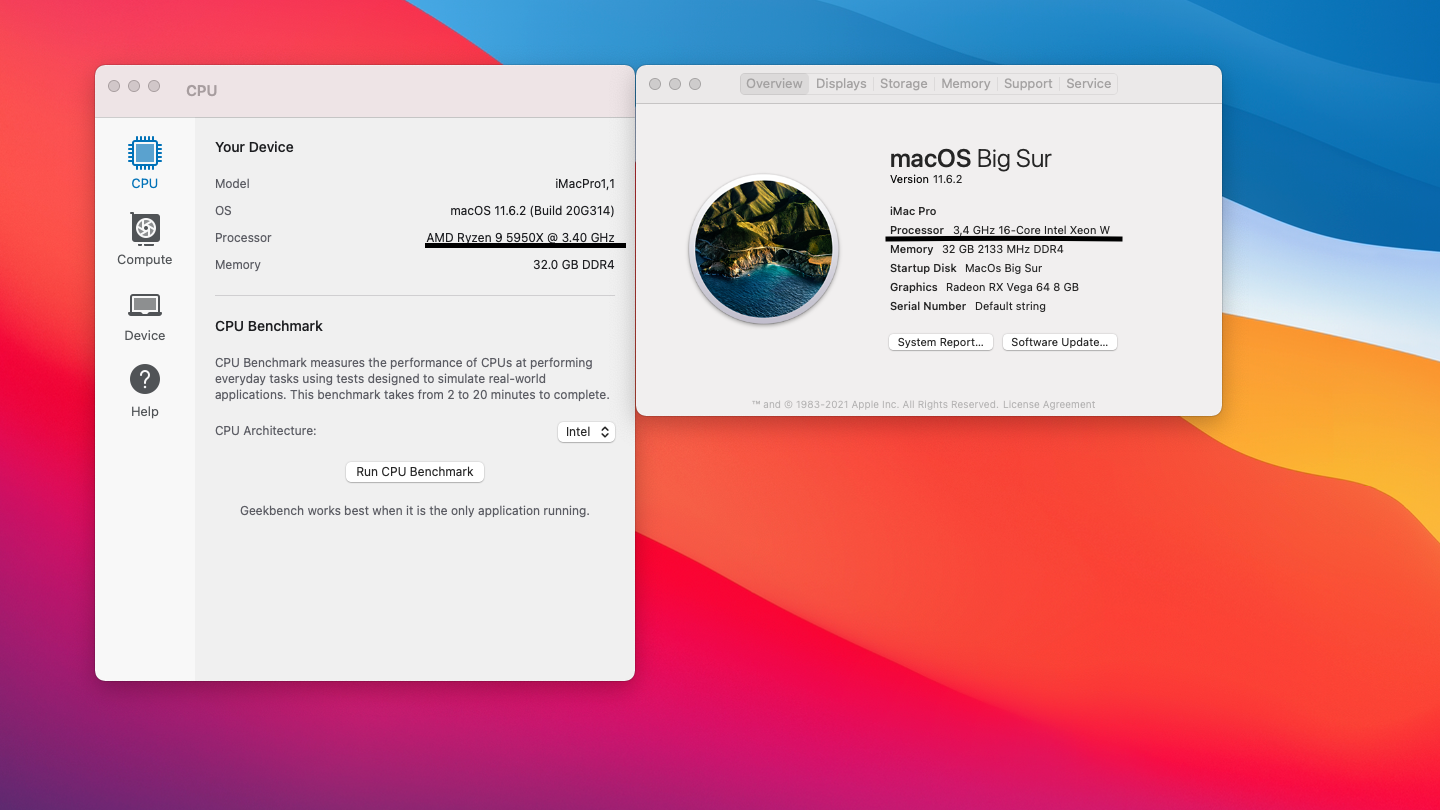Open the Help question mark icon
The height and width of the screenshot is (810, 1440).
(145, 380)
